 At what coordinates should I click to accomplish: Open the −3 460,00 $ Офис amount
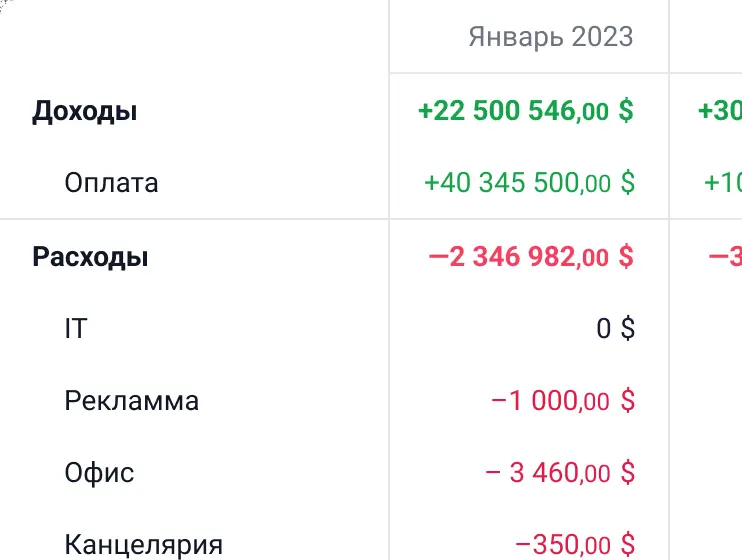click(x=560, y=473)
